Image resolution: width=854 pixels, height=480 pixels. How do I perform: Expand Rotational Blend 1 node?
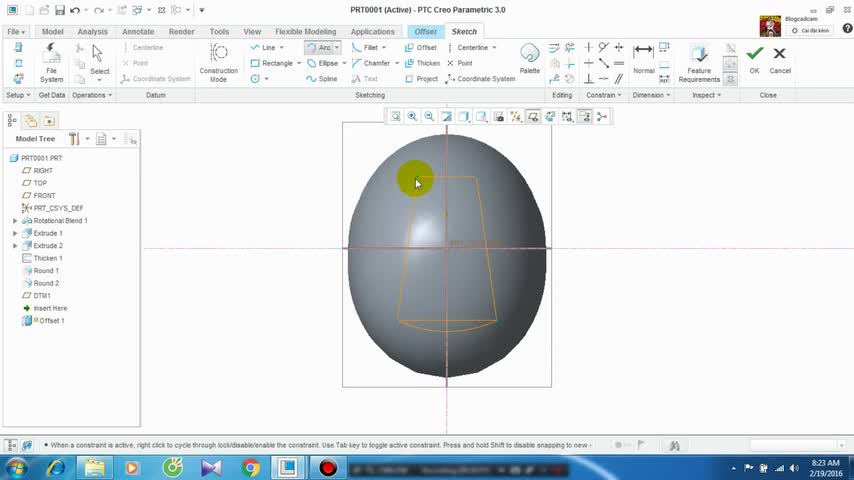pos(15,221)
